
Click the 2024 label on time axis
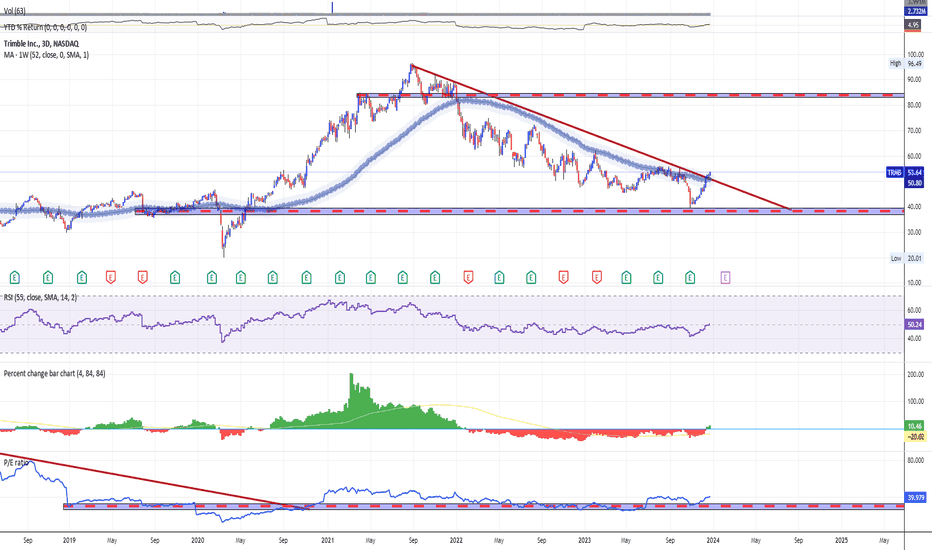point(713,540)
